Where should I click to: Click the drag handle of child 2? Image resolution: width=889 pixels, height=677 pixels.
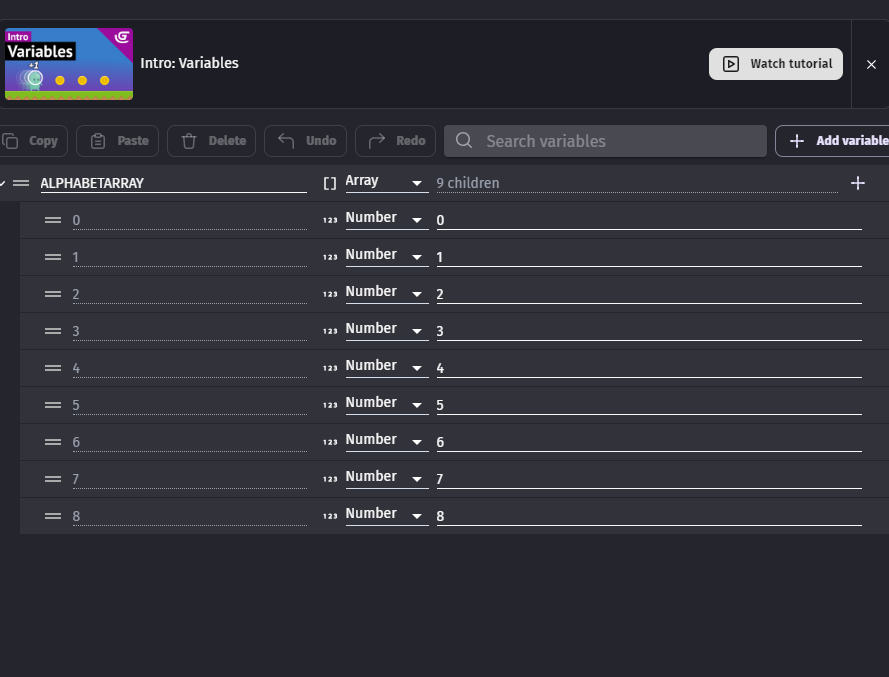pyautogui.click(x=52, y=293)
